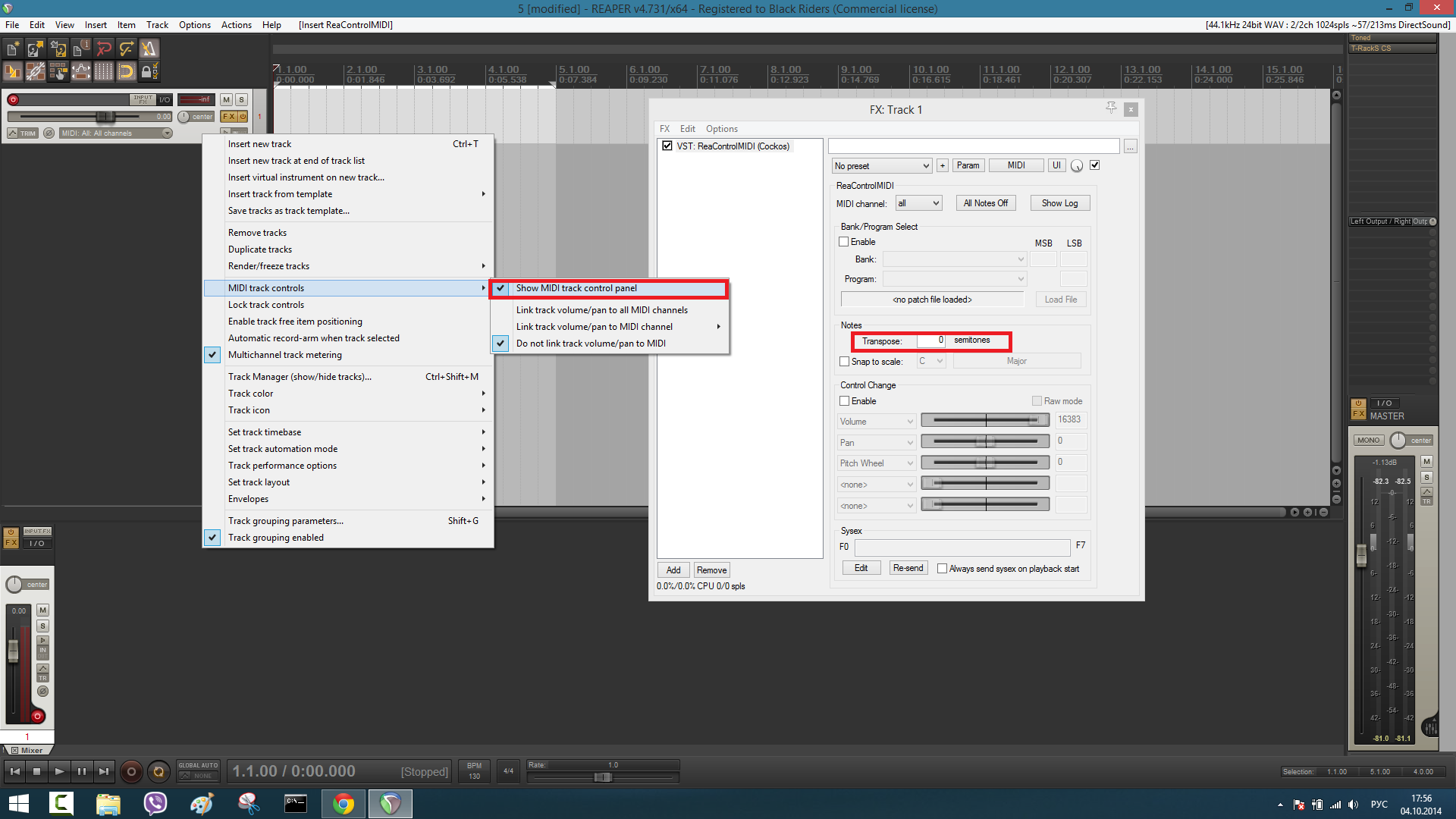This screenshot has height=819, width=1456.
Task: Toggle the transport repeat loop button
Action: (158, 771)
